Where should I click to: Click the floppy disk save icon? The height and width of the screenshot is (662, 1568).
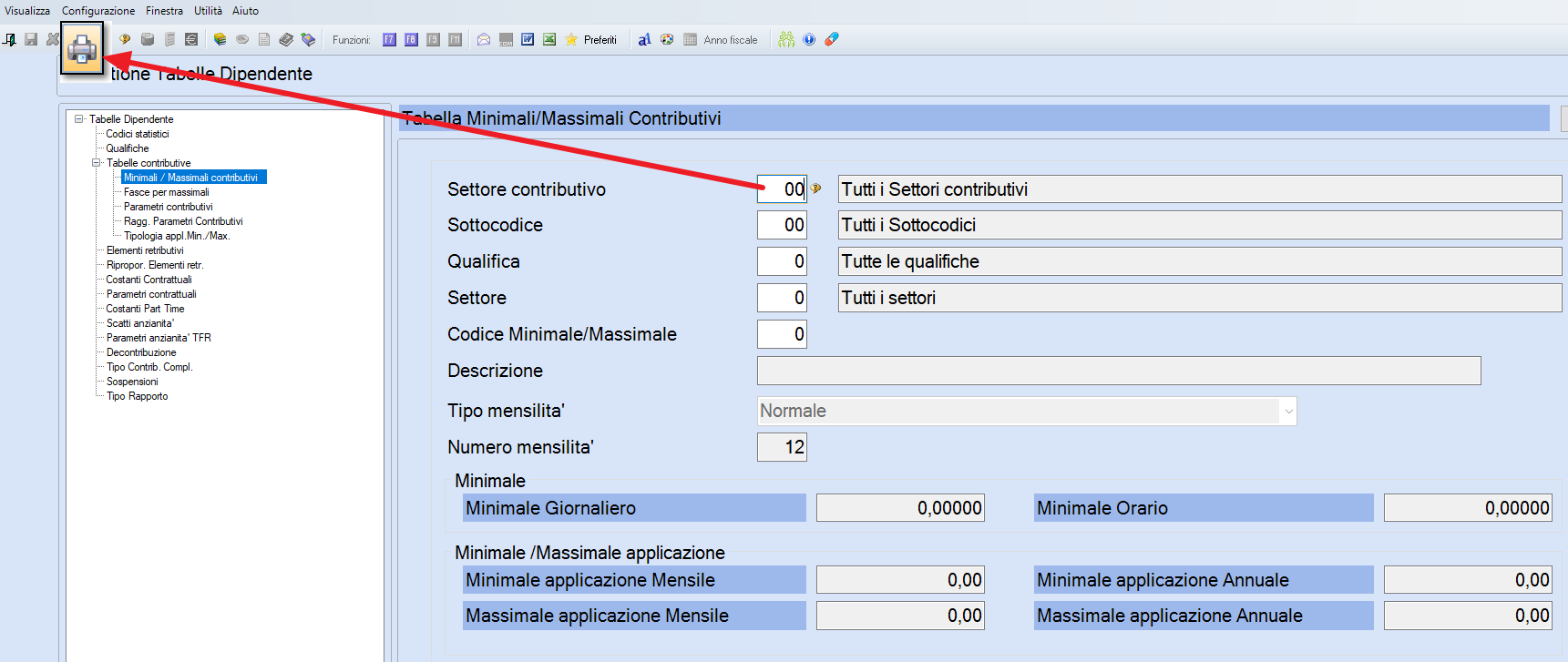(31, 39)
